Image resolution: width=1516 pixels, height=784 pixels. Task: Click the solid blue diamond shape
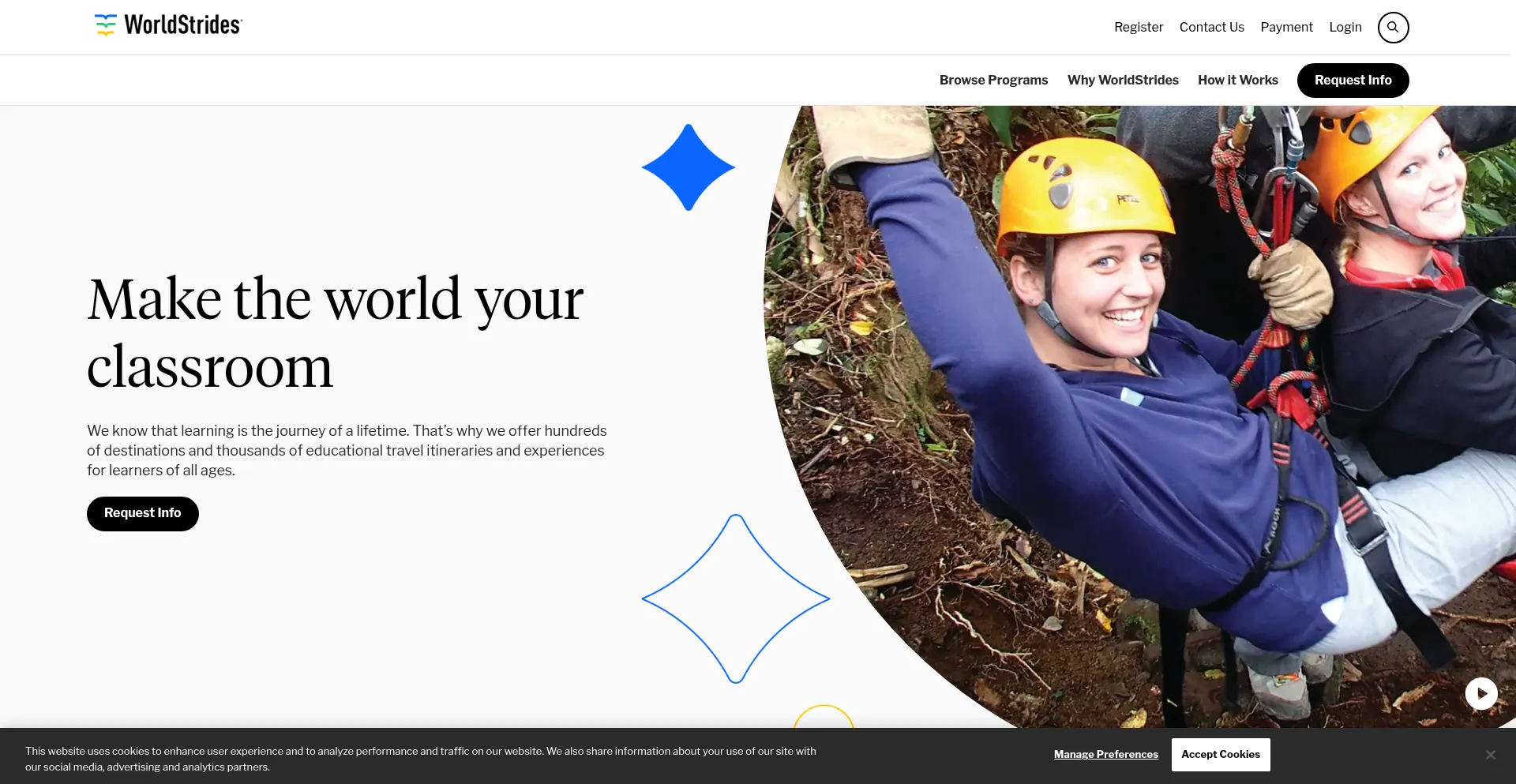click(x=689, y=167)
